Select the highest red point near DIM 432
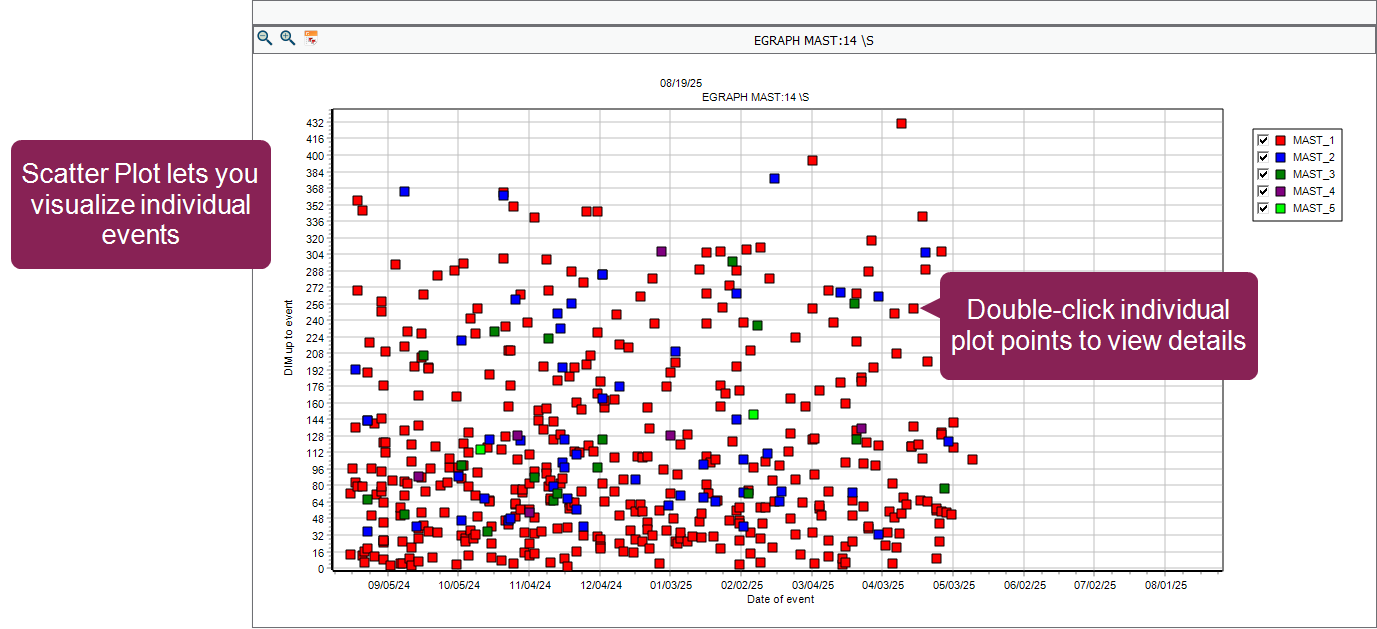Image resolution: width=1377 pixels, height=629 pixels. (901, 123)
